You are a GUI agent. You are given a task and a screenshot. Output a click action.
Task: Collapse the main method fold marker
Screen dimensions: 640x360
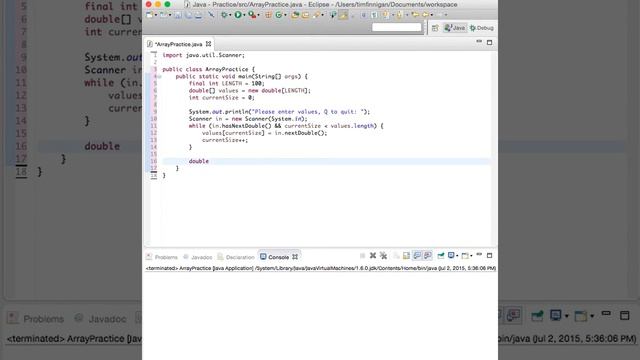point(159,76)
